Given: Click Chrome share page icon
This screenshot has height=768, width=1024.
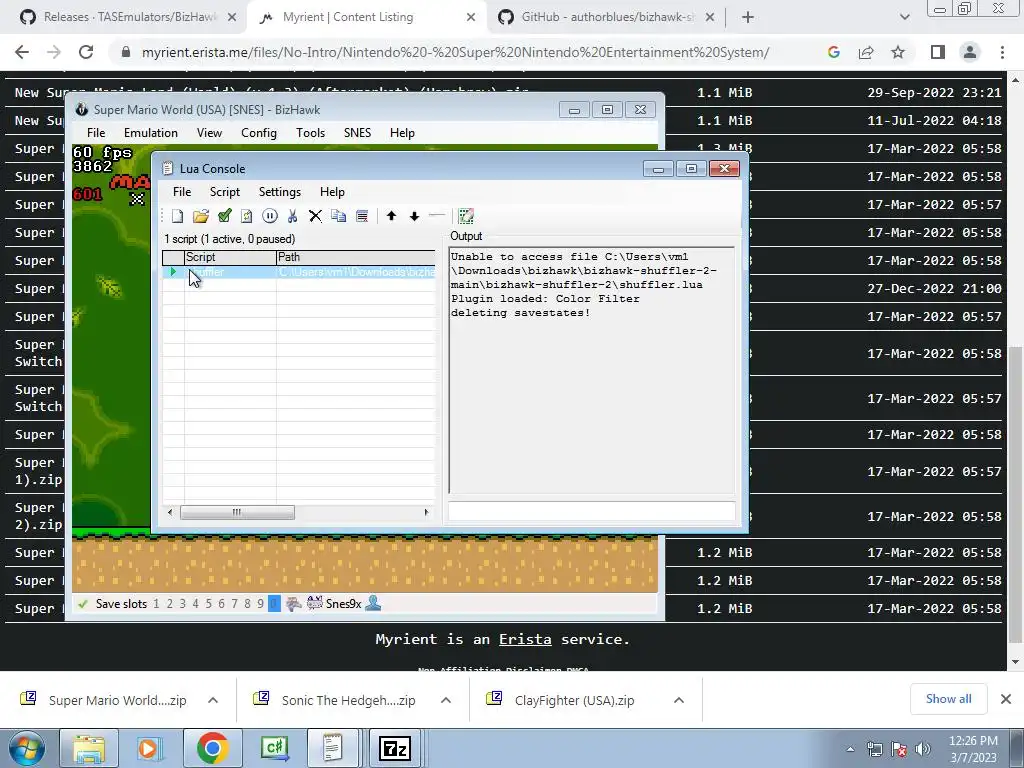Looking at the screenshot, I should 866,52.
